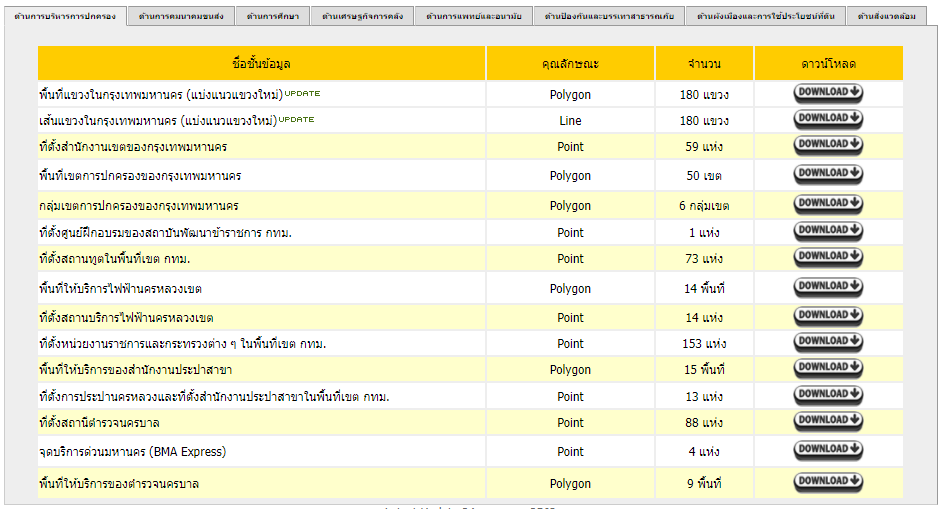Click the 153 แห่ง count cell
This screenshot has height=509, width=942.
(704, 344)
